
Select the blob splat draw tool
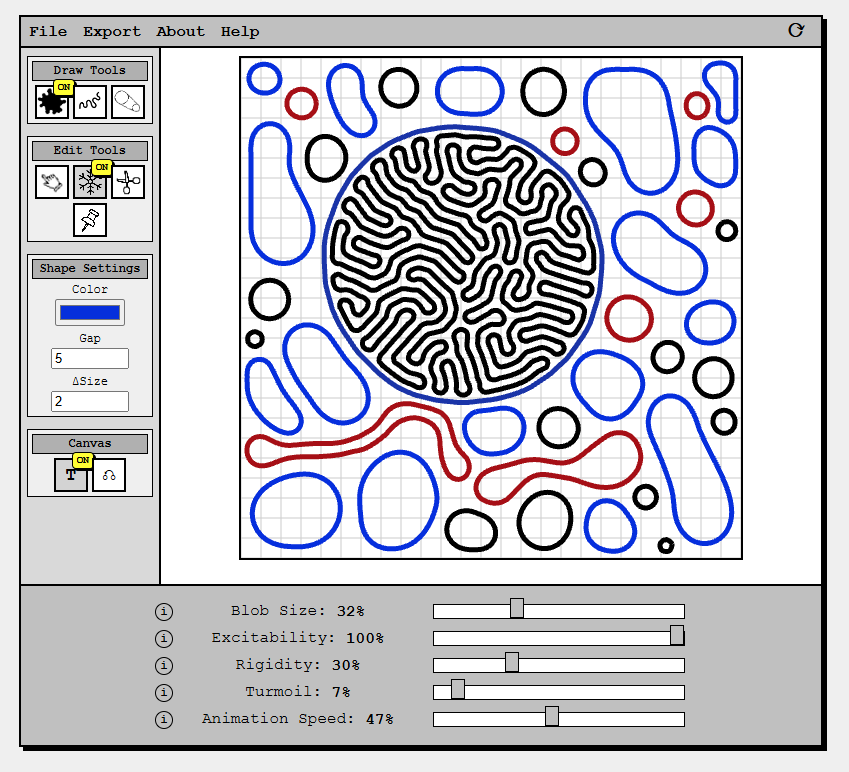point(52,101)
